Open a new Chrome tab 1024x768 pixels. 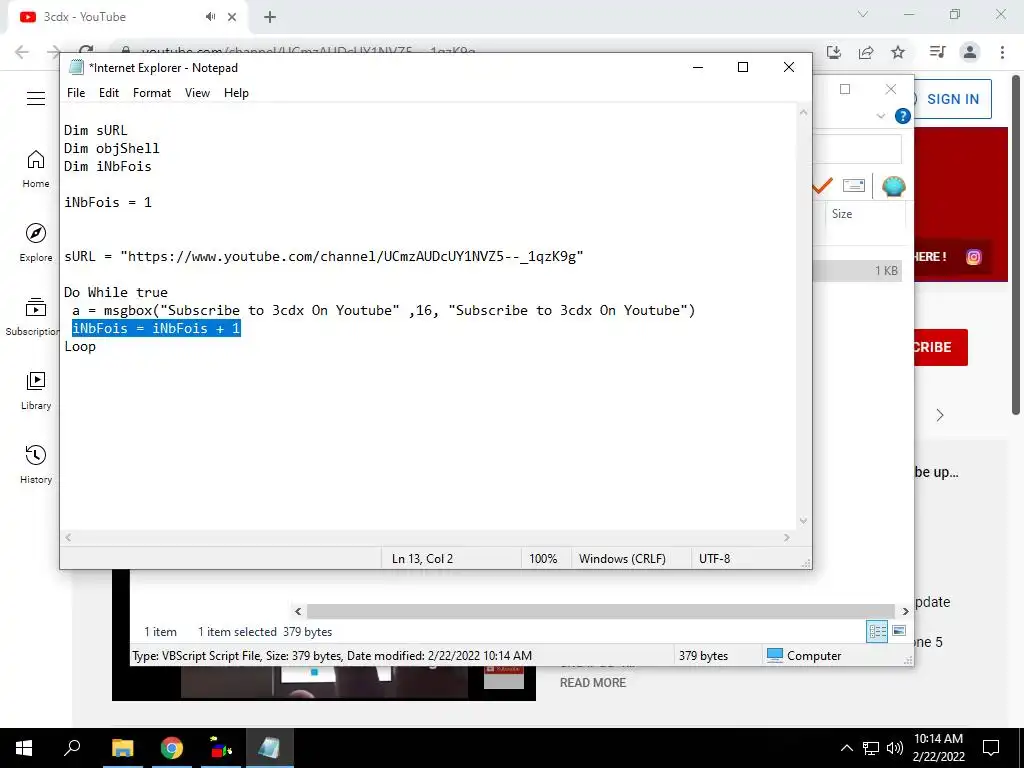click(270, 17)
